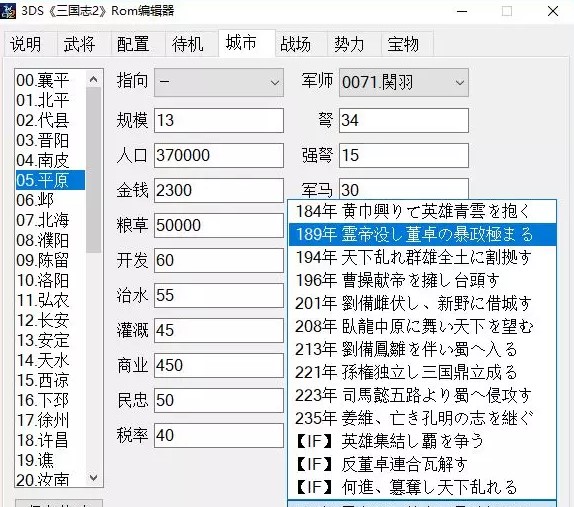Screen dimensions: 574x507
Task: Select 10.洛阳 in the city list
Action: click(x=50, y=280)
